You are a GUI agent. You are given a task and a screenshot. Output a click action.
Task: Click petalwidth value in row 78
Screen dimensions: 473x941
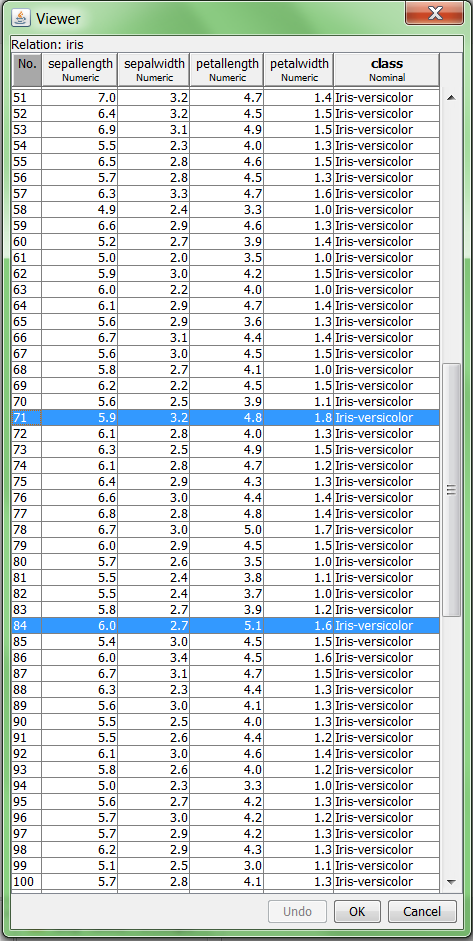coord(299,530)
